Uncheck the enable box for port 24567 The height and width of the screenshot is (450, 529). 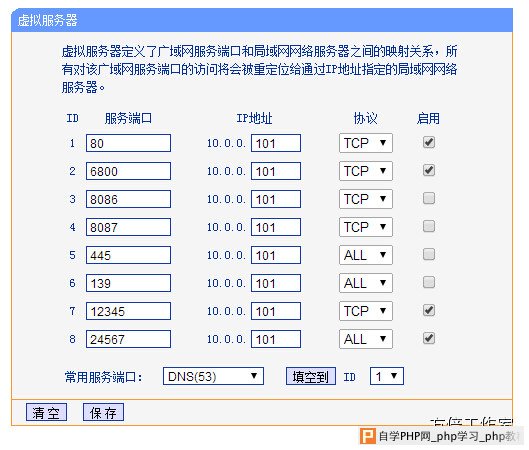tap(429, 338)
